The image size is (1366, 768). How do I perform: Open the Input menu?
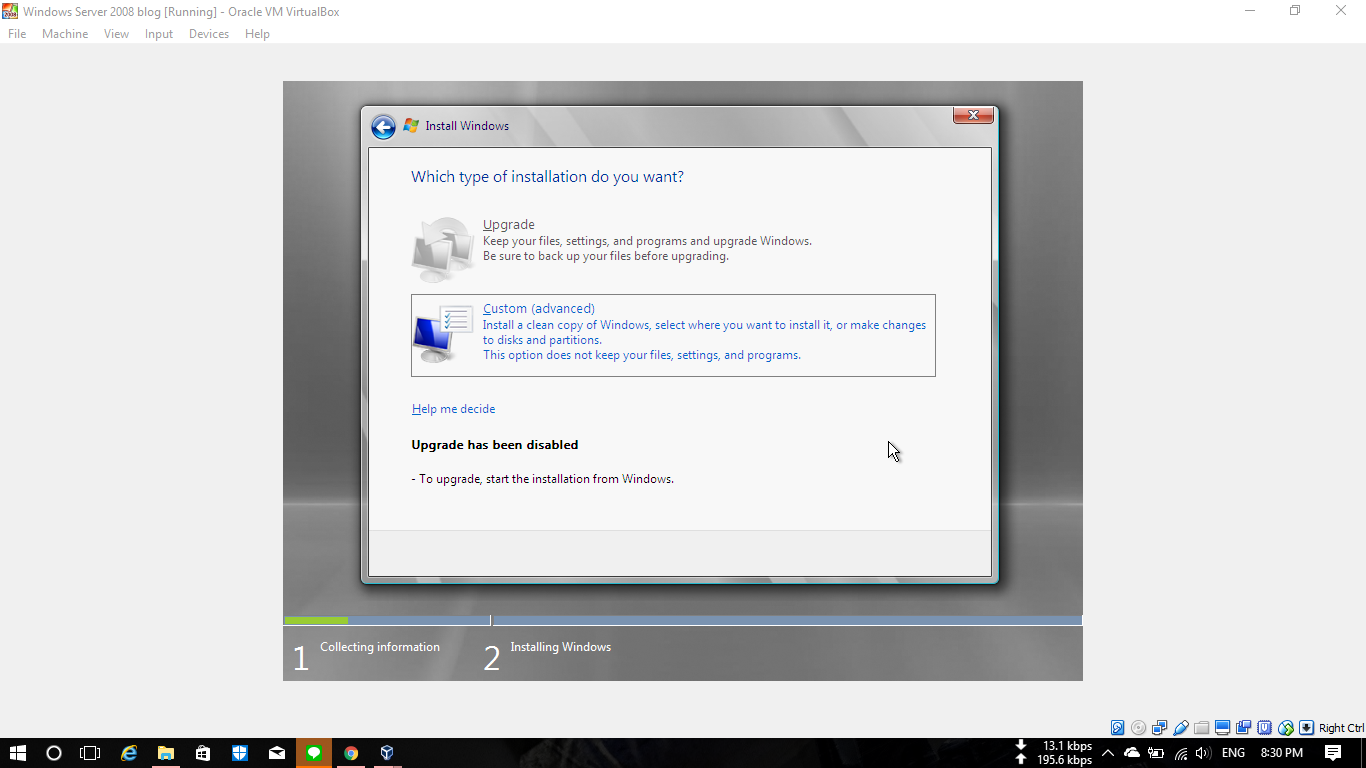159,34
